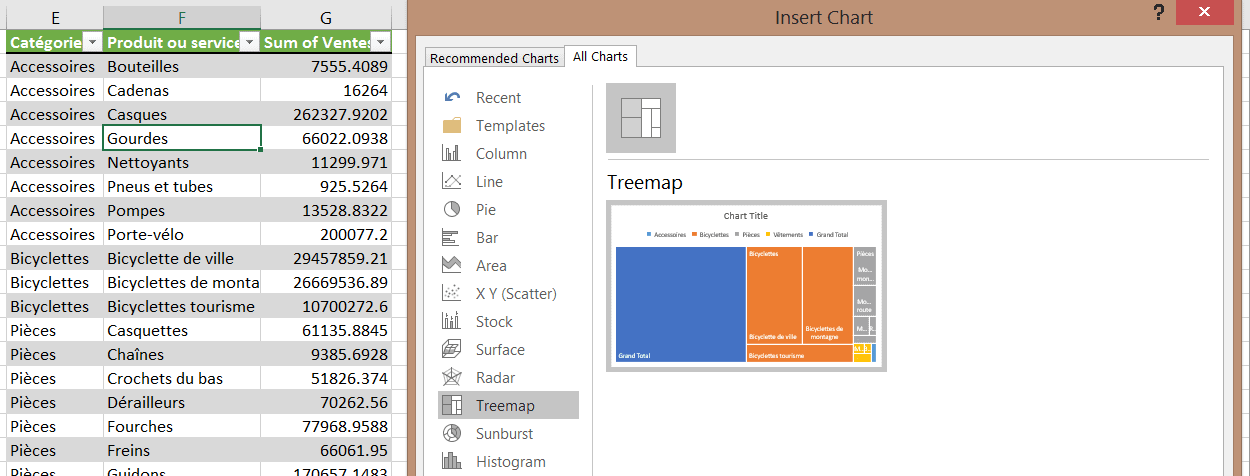Image resolution: width=1250 pixels, height=476 pixels.
Task: Pick the Pie chart icon
Action: pyautogui.click(x=452, y=210)
